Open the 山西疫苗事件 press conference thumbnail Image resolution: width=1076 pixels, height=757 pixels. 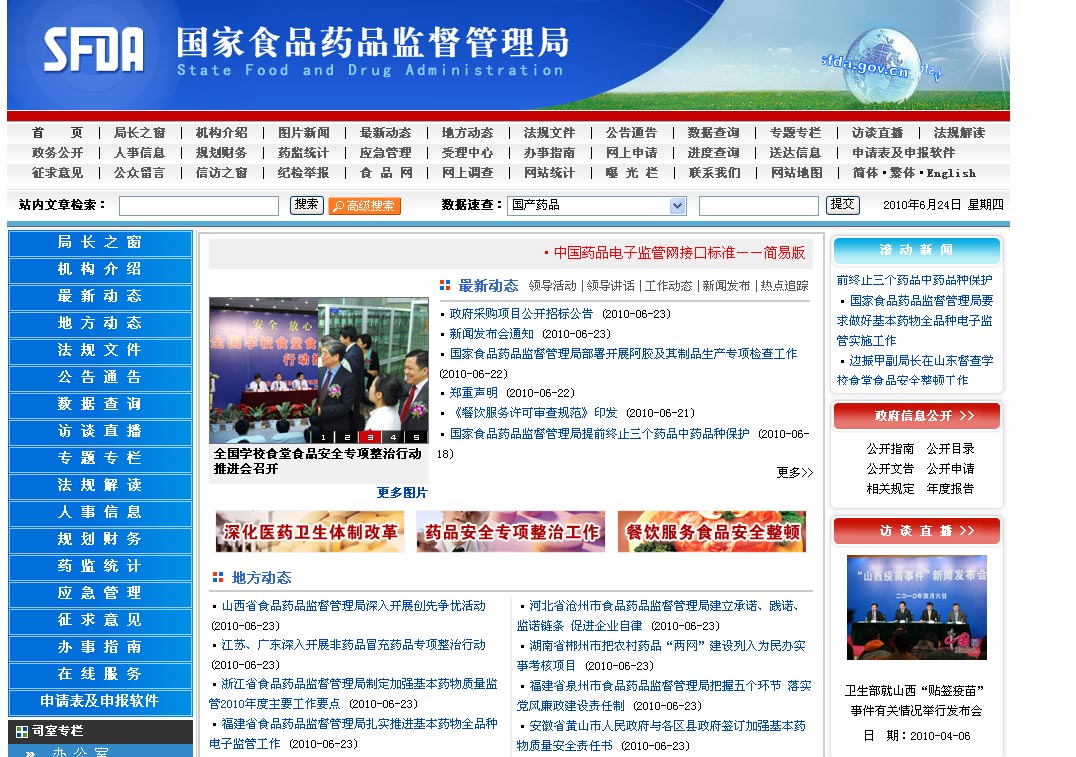917,607
